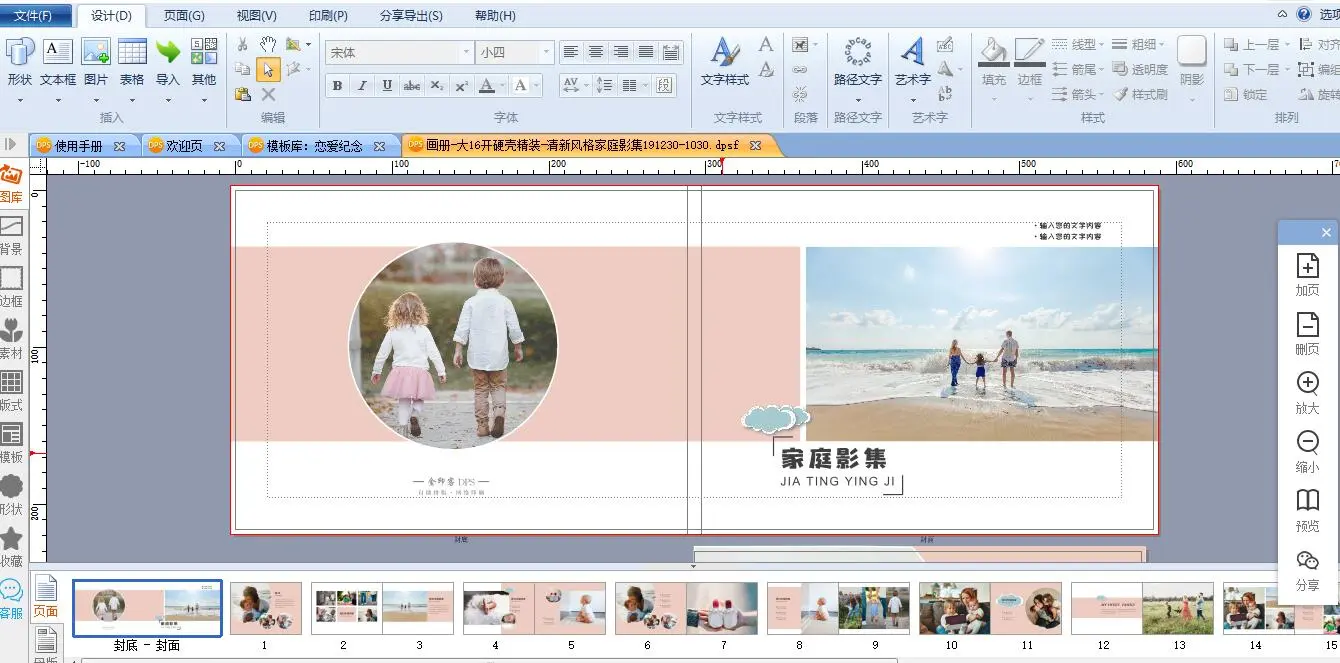Open the 小四 font size dropdown
Image resolution: width=1340 pixels, height=663 pixels.
546,53
